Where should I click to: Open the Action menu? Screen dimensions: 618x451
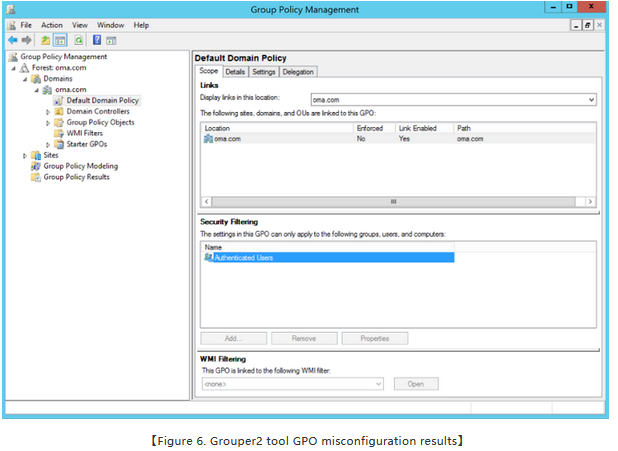(x=52, y=24)
